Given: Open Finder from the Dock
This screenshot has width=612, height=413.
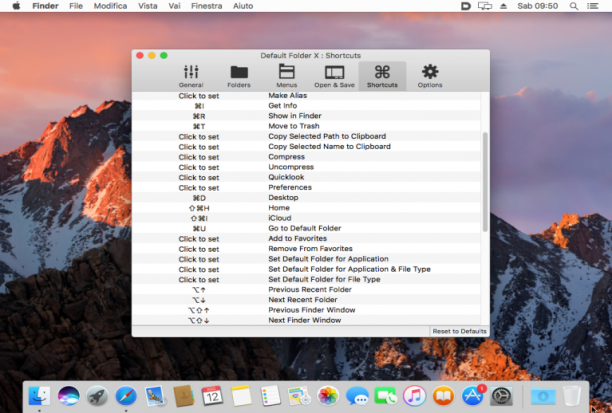Looking at the screenshot, I should point(39,396).
